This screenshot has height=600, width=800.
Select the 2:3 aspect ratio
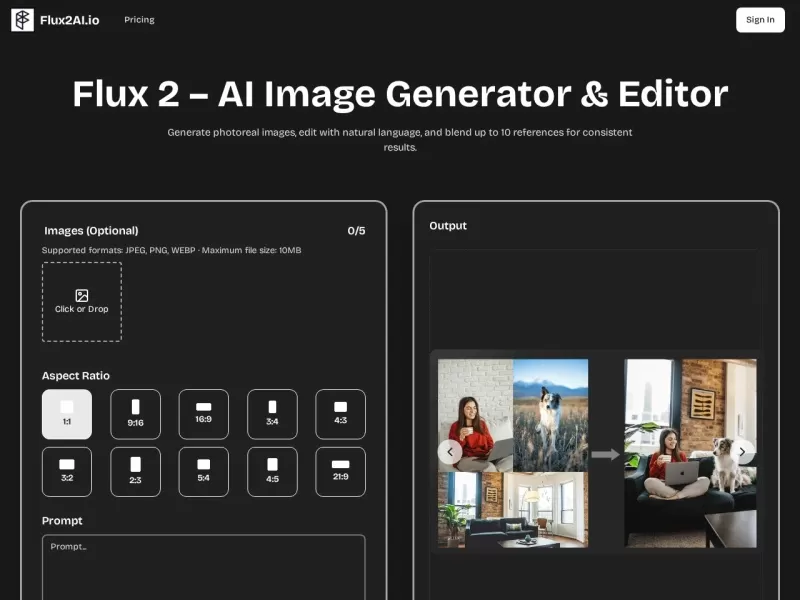coord(135,470)
